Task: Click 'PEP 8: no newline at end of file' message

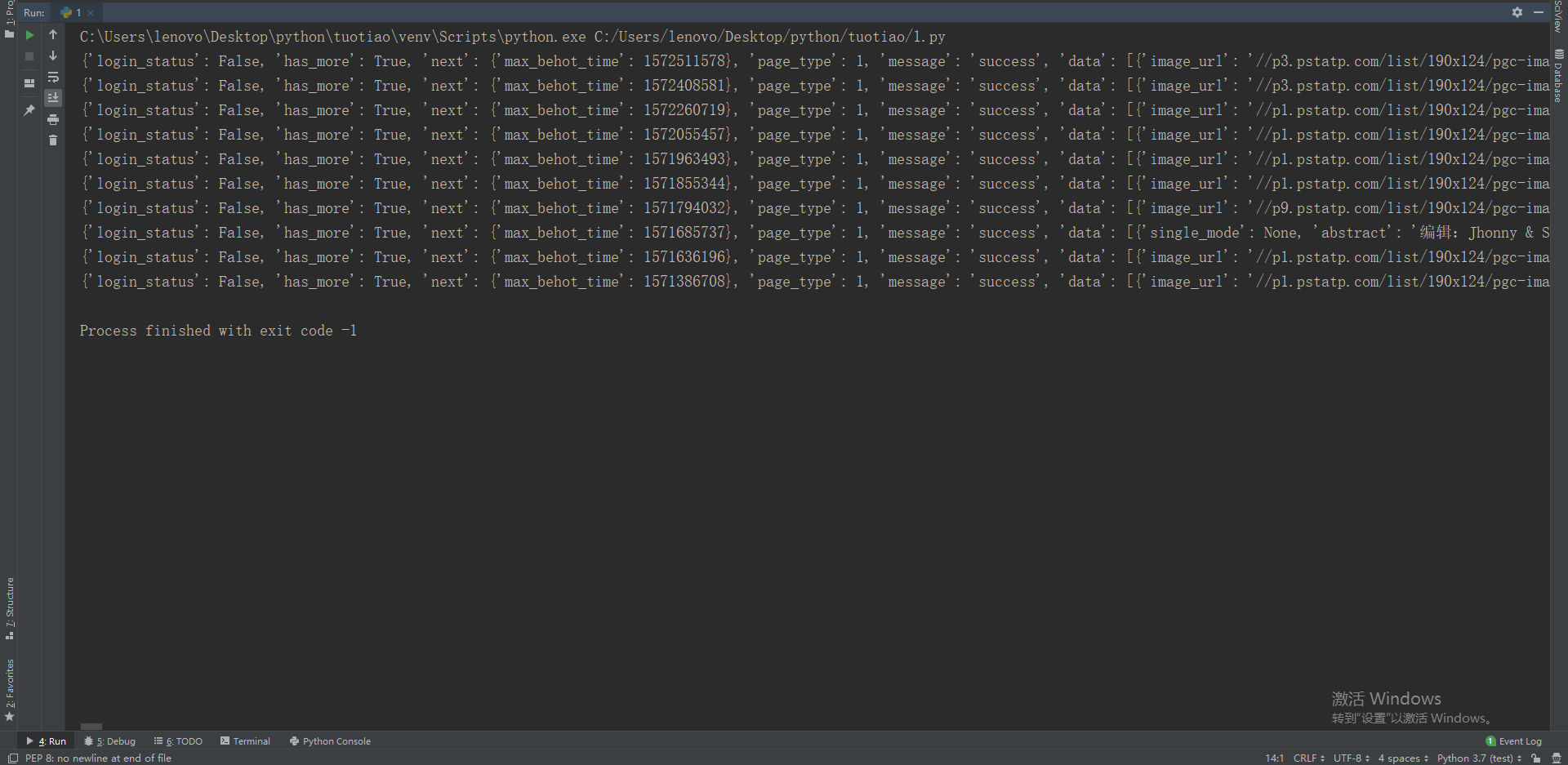Action: coord(98,758)
